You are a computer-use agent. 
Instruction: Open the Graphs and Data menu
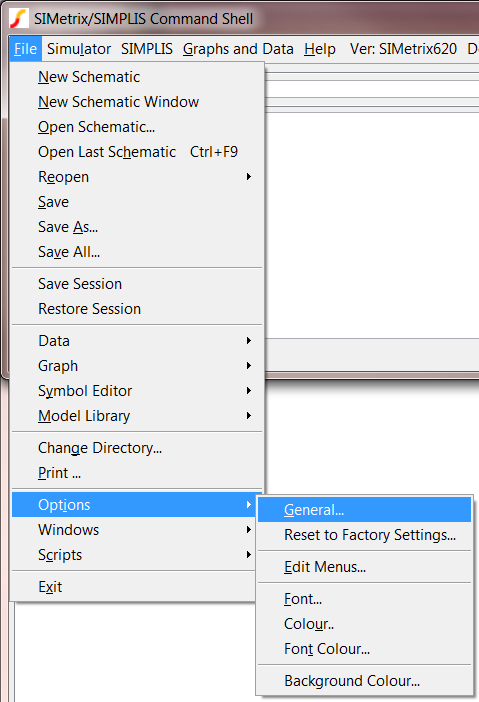[238, 49]
